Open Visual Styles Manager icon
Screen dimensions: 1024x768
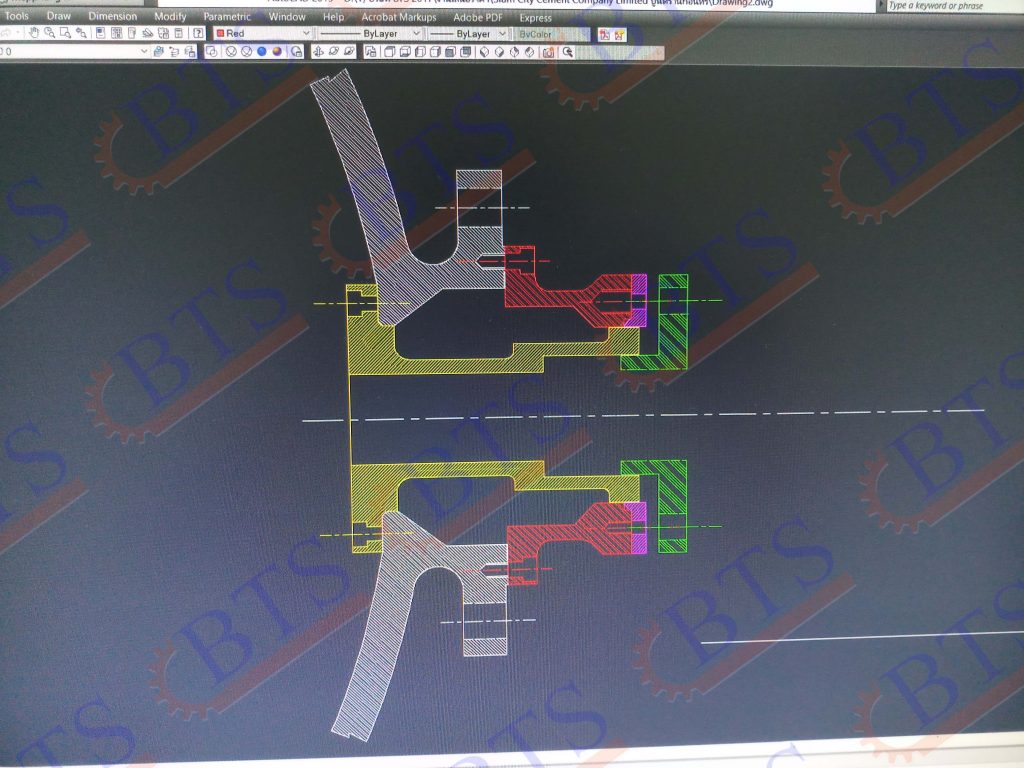point(296,51)
